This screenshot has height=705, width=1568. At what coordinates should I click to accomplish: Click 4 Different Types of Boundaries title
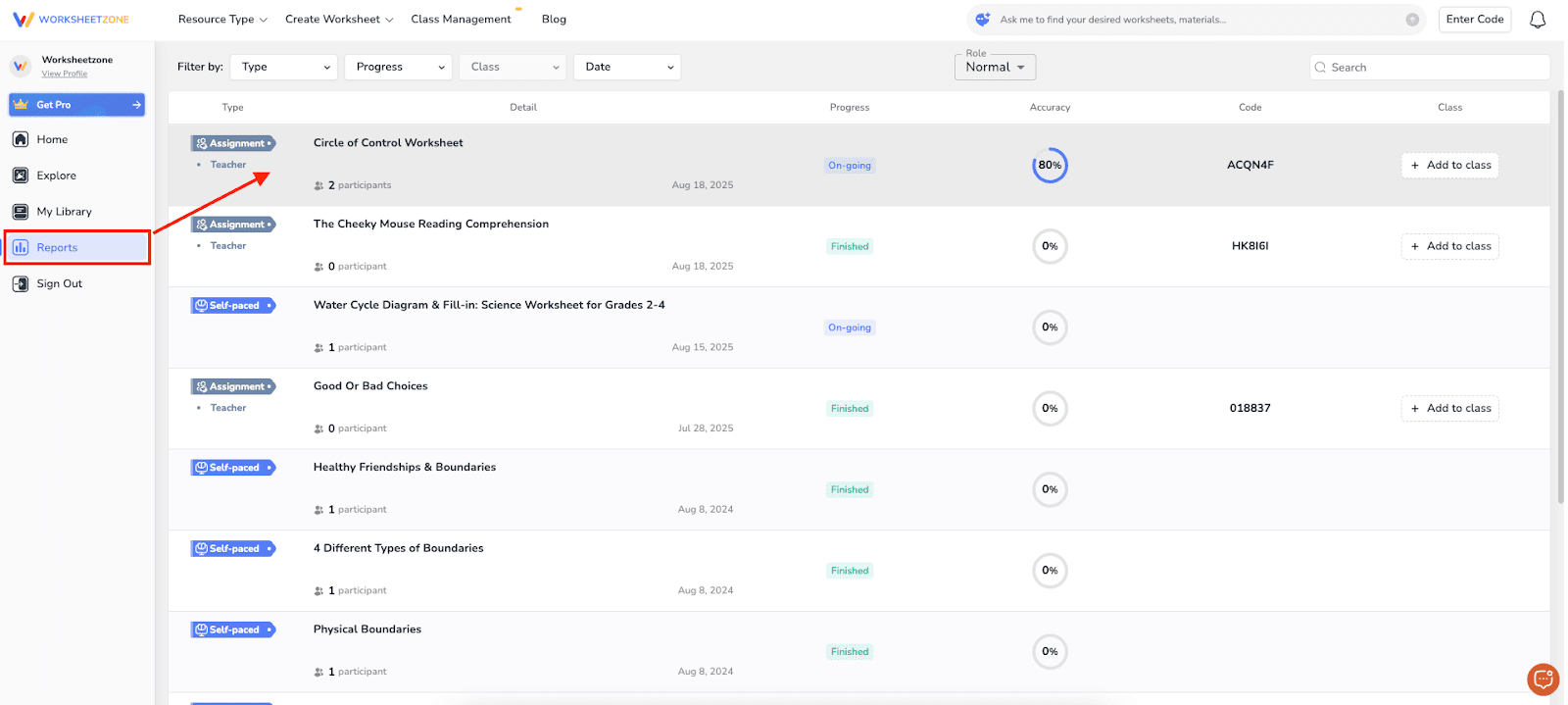click(399, 548)
